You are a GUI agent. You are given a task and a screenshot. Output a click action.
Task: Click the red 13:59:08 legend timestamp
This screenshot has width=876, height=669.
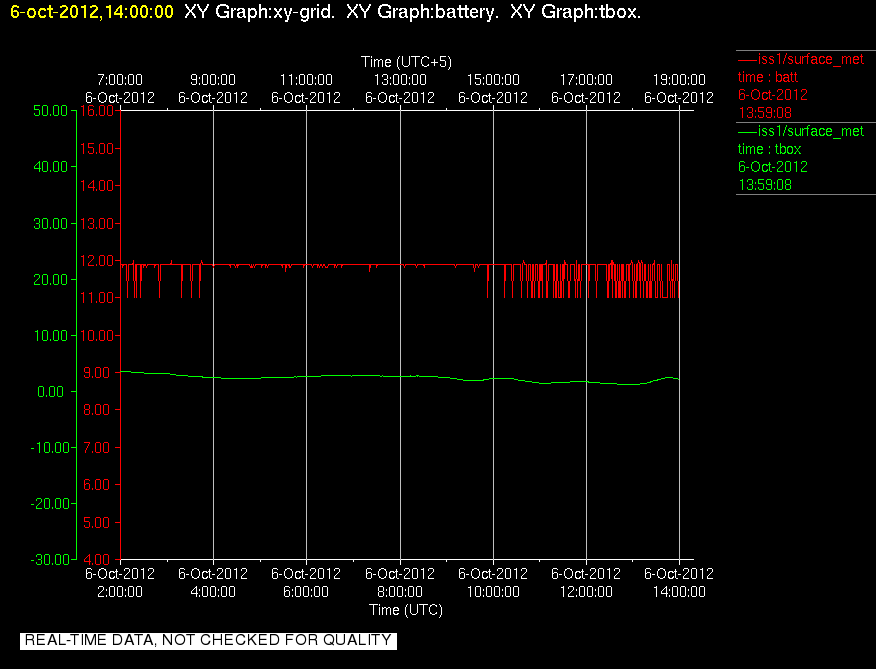(765, 113)
